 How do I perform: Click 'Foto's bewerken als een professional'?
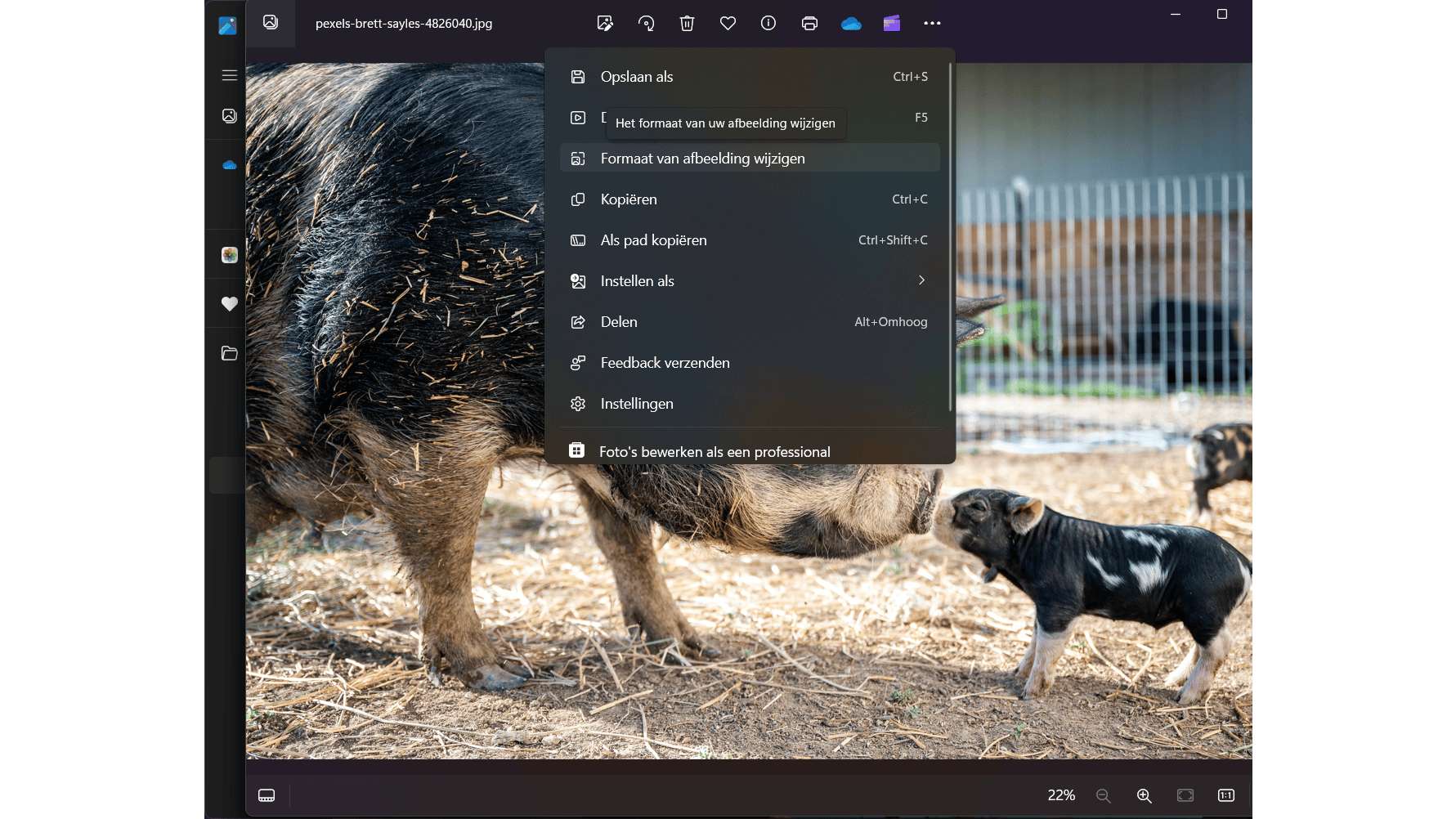point(750,451)
